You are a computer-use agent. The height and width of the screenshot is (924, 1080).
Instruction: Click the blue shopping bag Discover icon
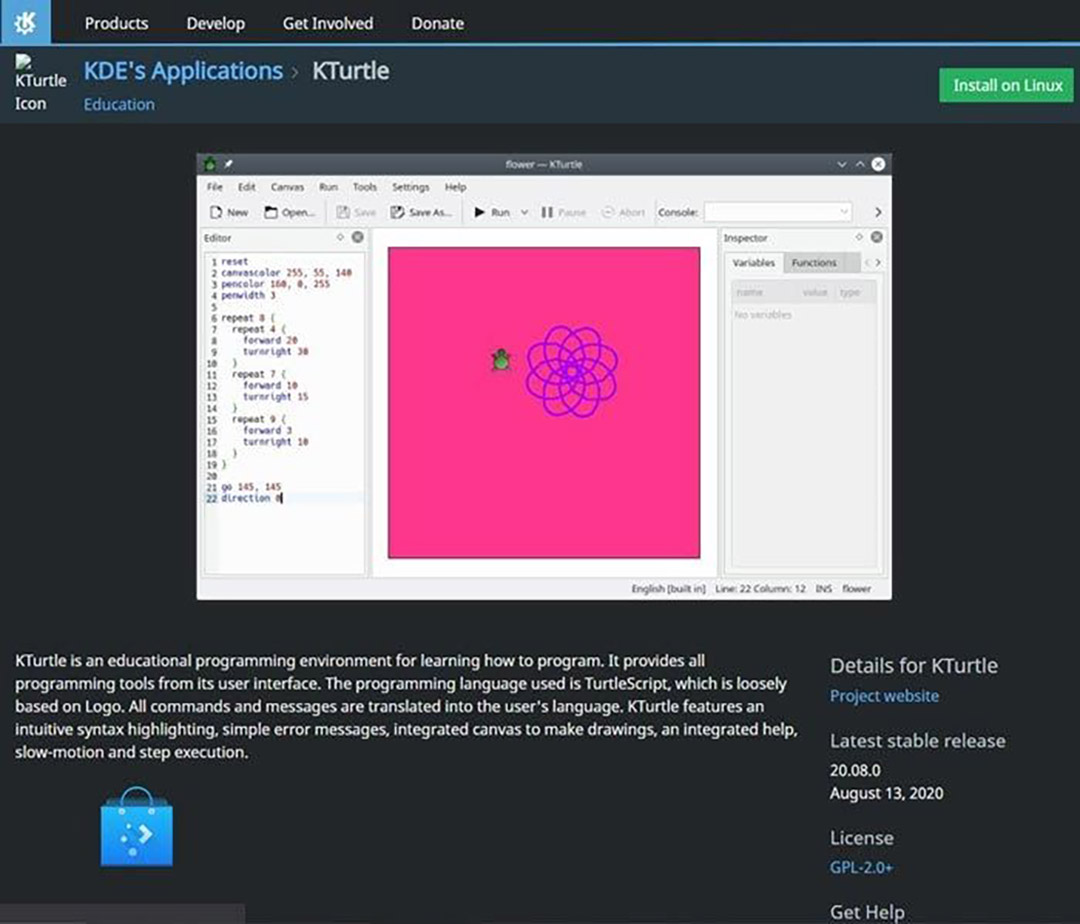(137, 828)
